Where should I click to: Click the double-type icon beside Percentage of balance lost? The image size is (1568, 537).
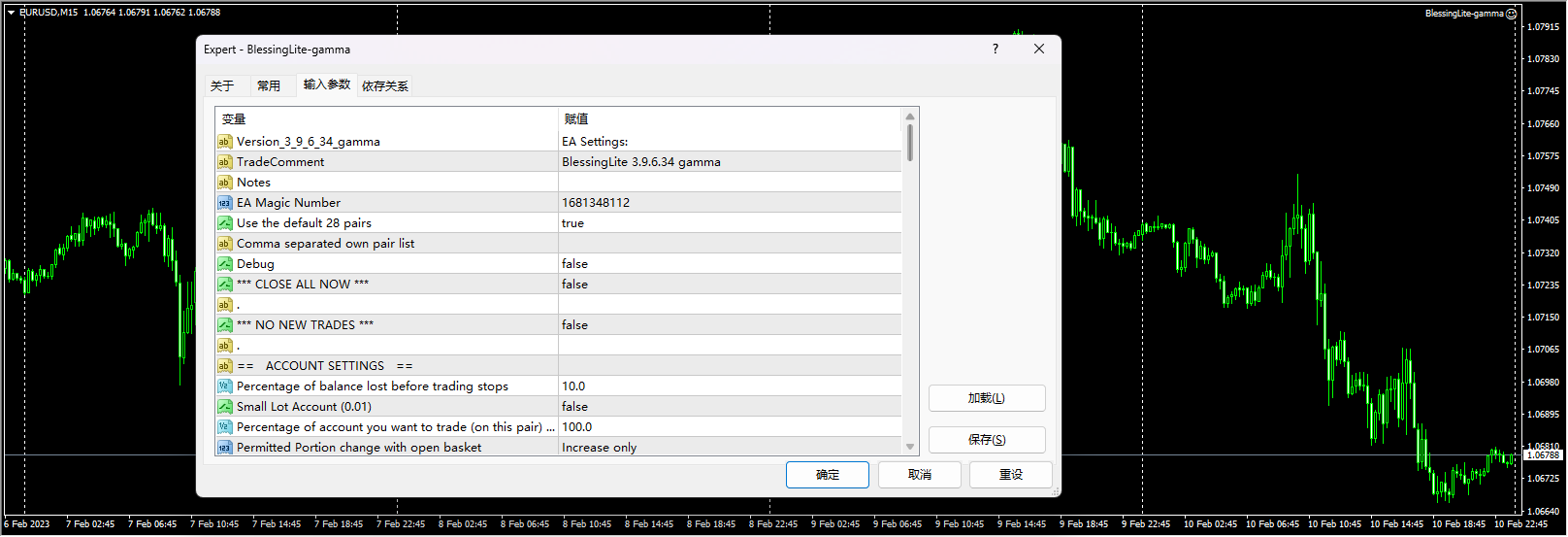pos(224,386)
